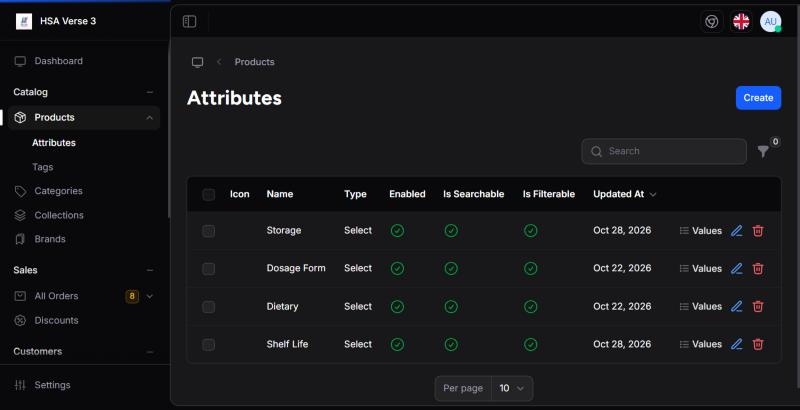Open Settings at sidebar bottom
Viewport: 800px width, 410px height.
(52, 386)
